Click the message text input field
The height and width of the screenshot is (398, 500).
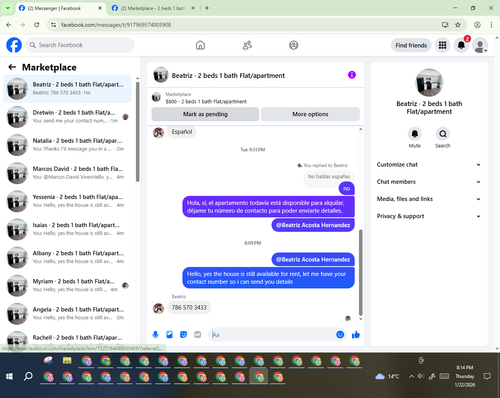pos(273,335)
